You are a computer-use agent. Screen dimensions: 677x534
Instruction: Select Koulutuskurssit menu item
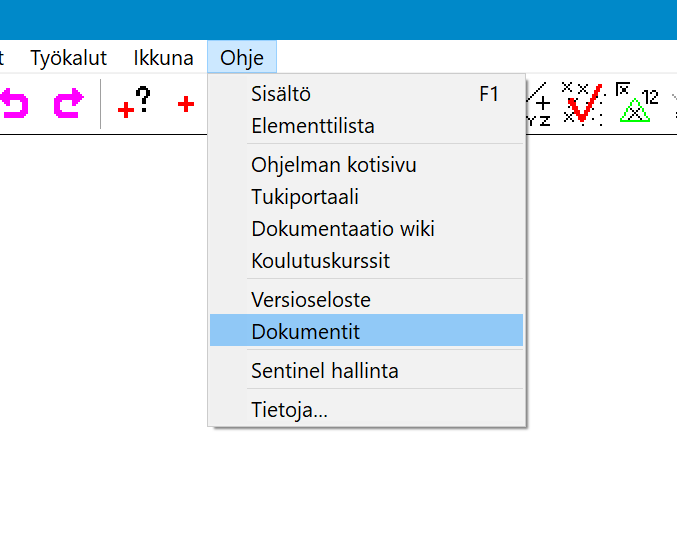click(x=320, y=261)
